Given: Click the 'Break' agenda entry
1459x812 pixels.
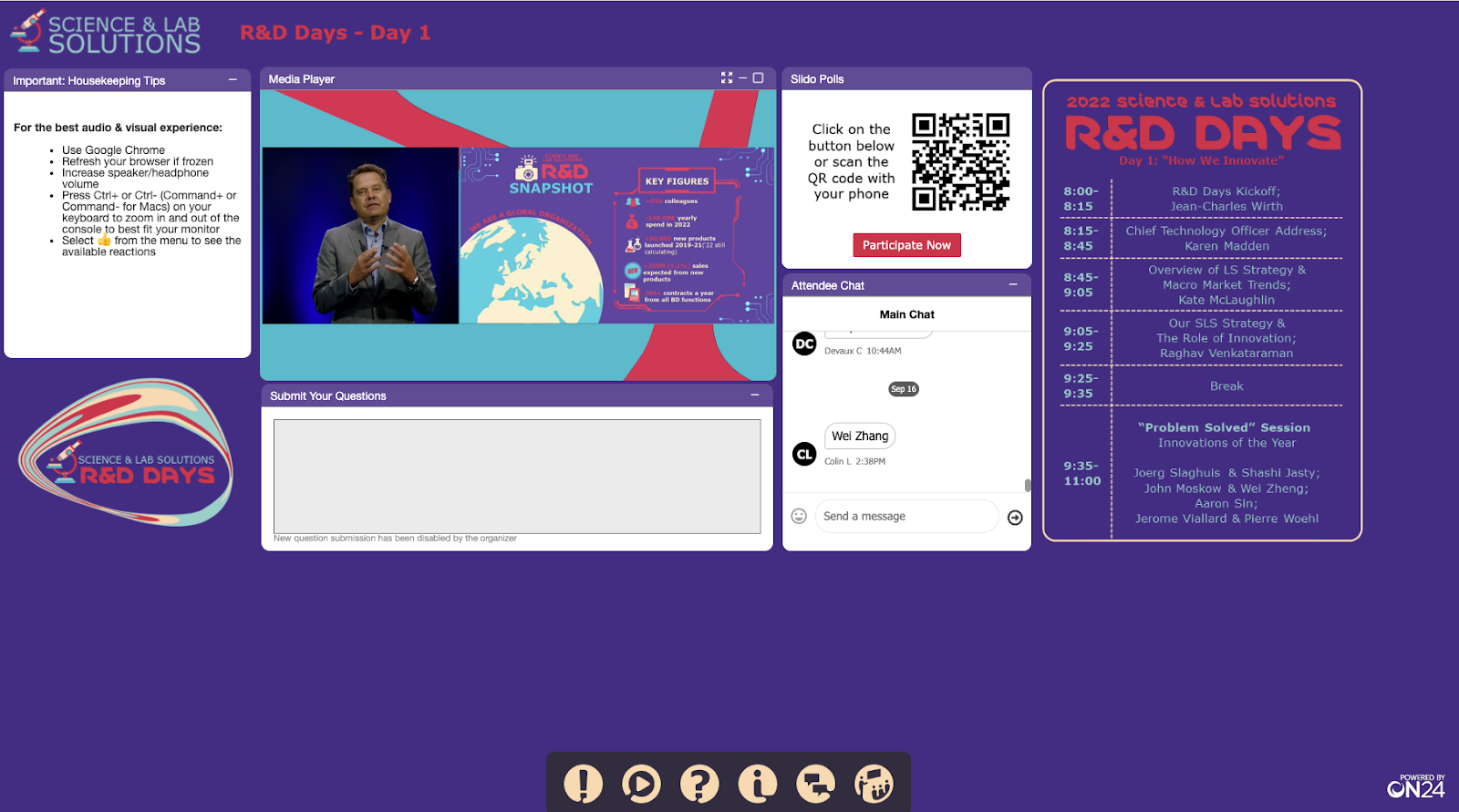Looking at the screenshot, I should pyautogui.click(x=1226, y=386).
